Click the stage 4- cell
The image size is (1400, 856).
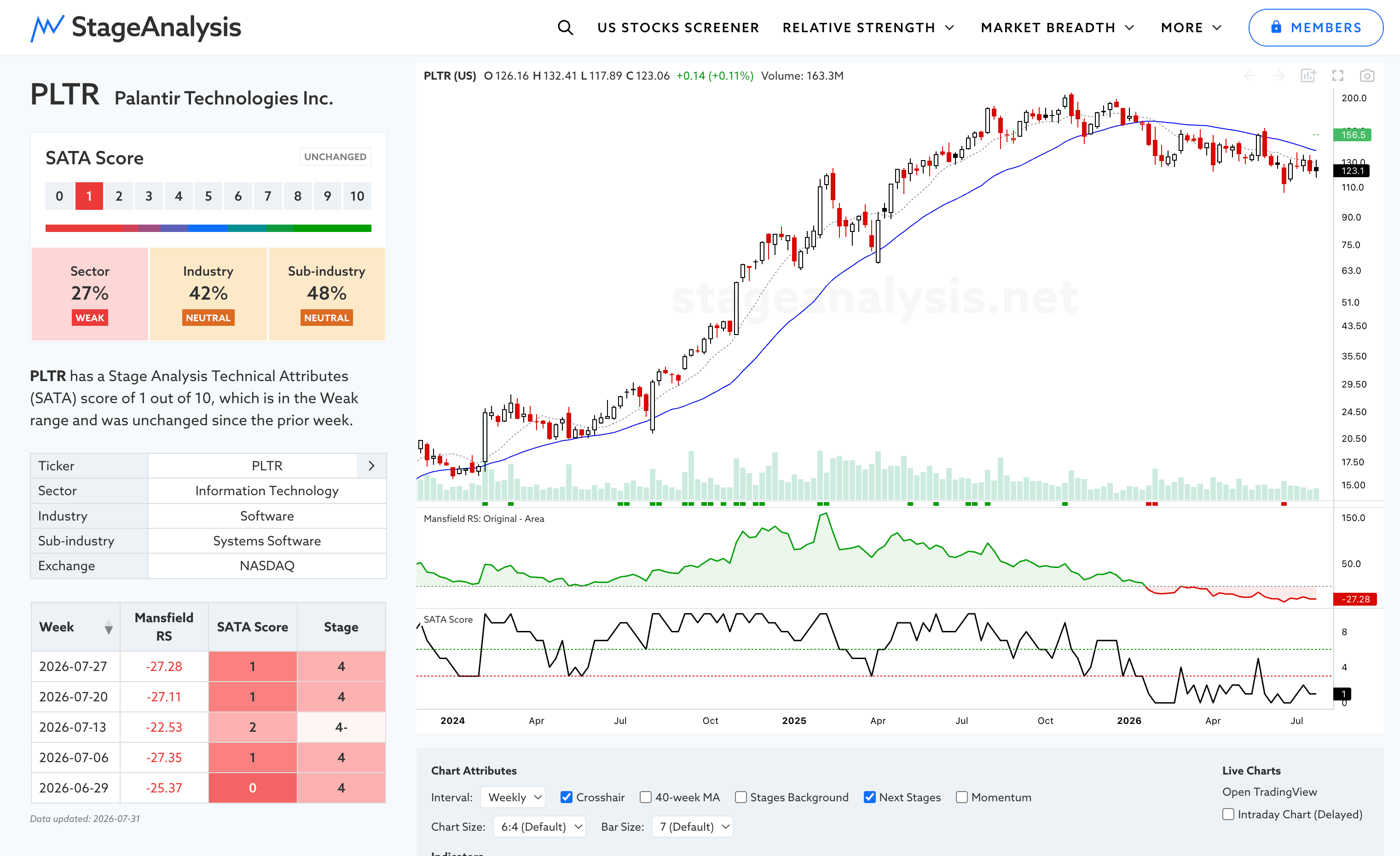(341, 727)
